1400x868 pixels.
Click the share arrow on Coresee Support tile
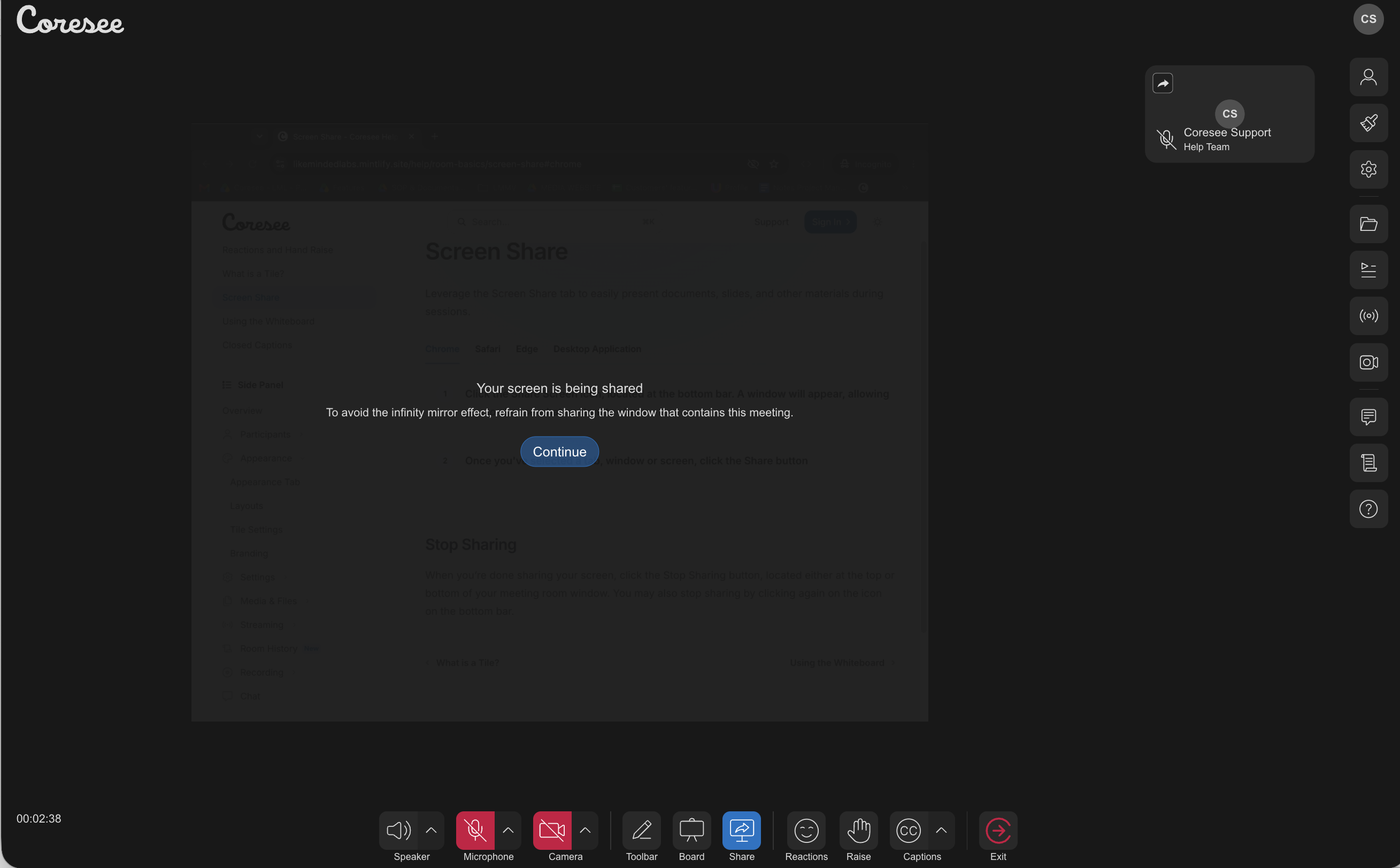tap(1162, 84)
